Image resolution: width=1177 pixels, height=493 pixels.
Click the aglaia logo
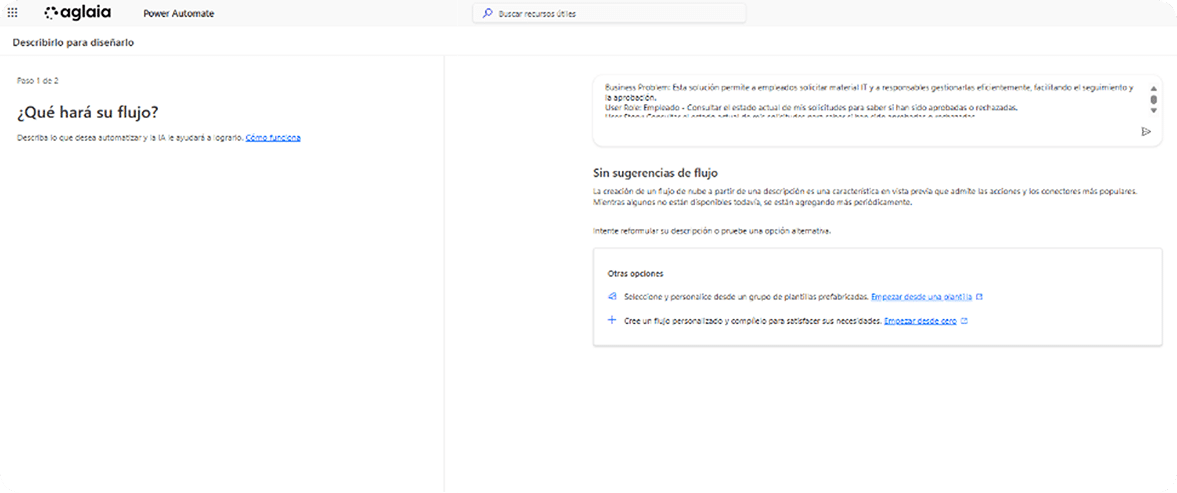tap(78, 13)
